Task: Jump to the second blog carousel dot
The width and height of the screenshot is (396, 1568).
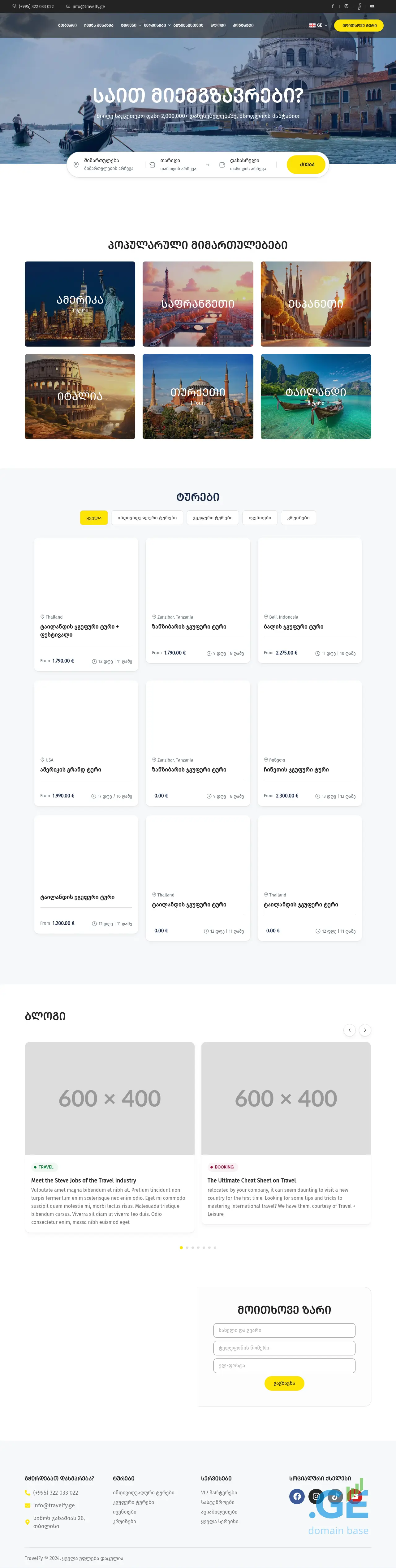Action: point(187,1247)
